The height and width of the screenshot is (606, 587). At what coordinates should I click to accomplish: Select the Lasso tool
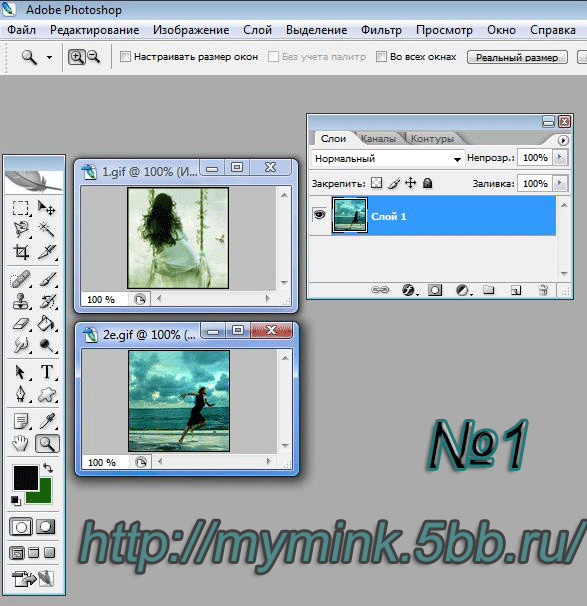pos(21,229)
